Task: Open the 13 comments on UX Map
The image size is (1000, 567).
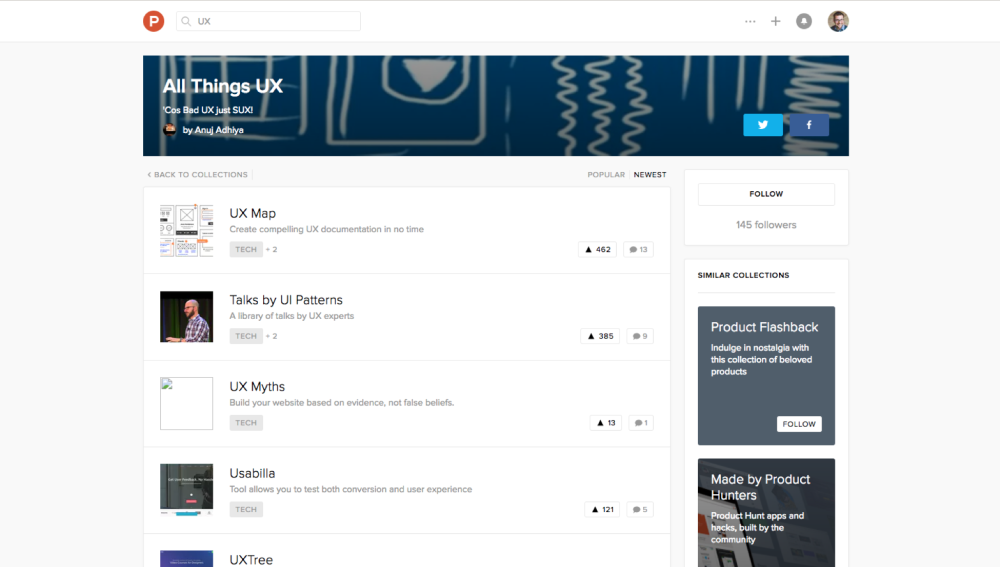Action: [638, 249]
